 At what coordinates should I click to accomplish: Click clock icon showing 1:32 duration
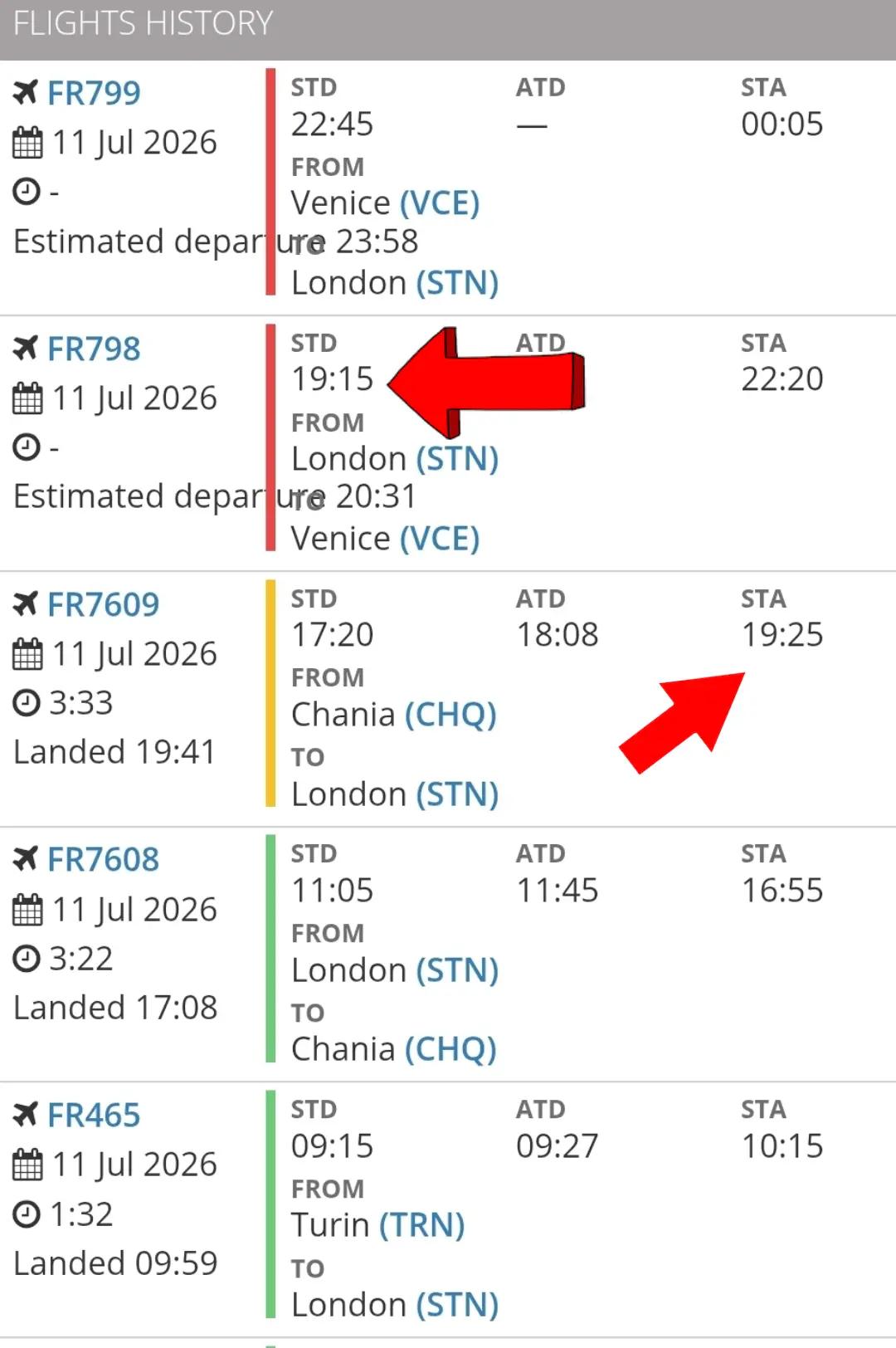[27, 1214]
